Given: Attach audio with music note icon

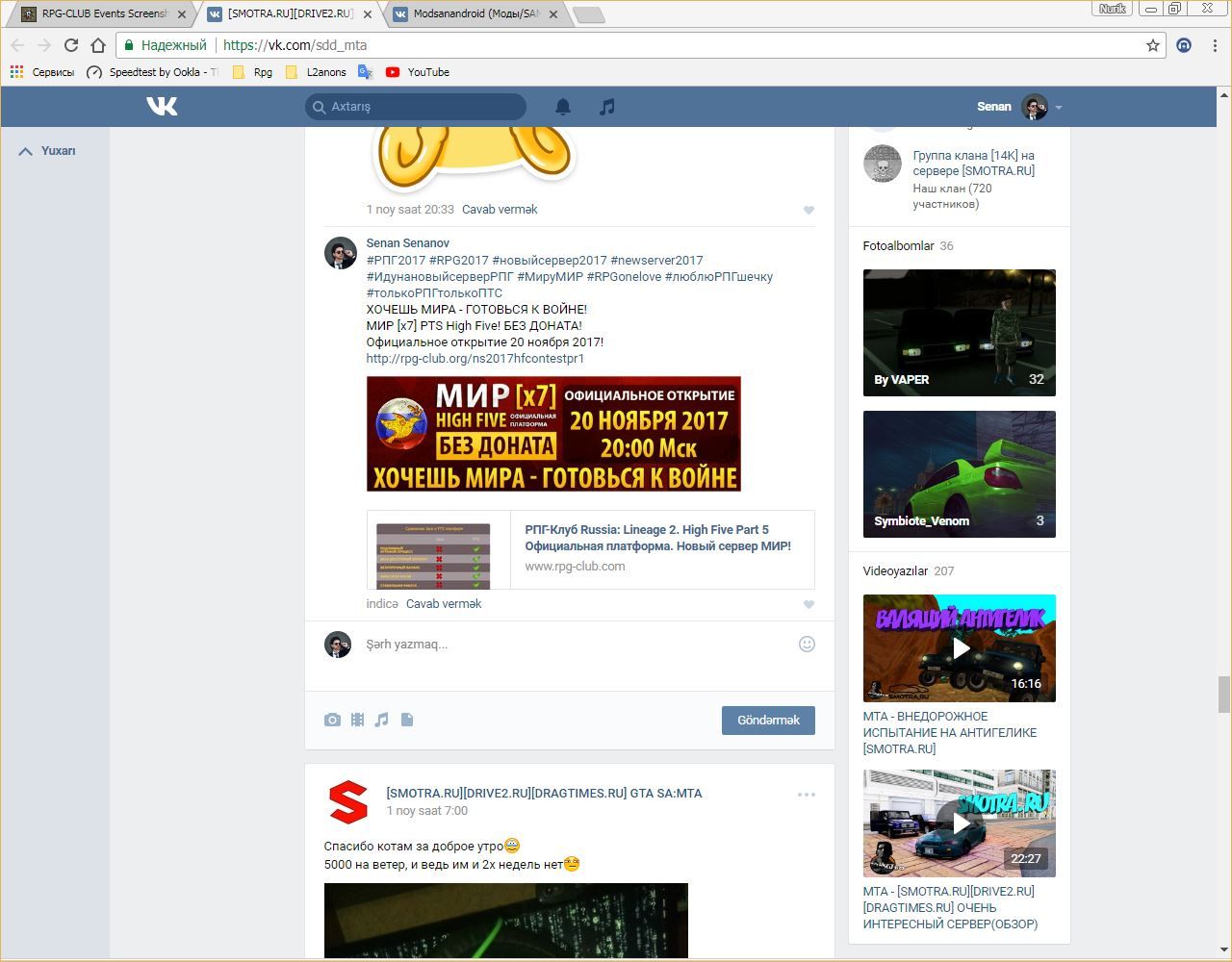Looking at the screenshot, I should (x=382, y=720).
